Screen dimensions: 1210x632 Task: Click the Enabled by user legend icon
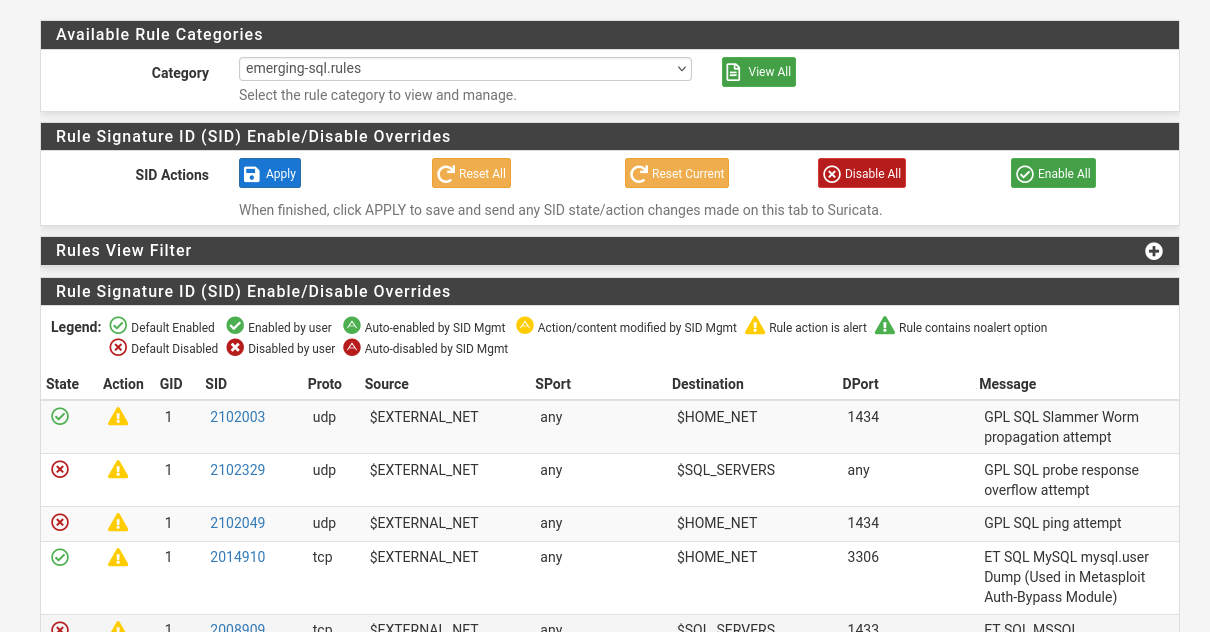[235, 326]
